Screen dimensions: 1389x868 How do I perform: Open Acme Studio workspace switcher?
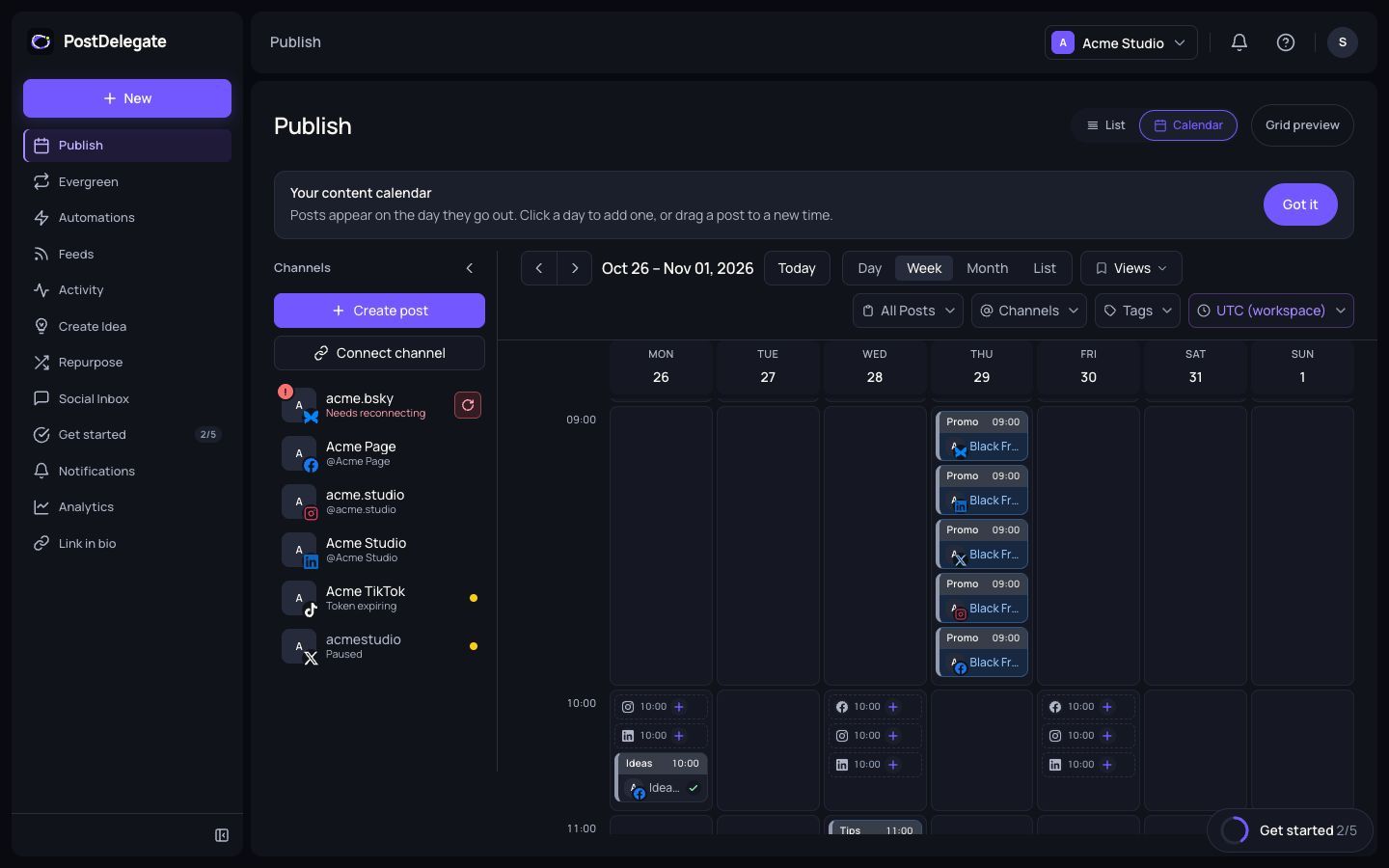(1121, 42)
